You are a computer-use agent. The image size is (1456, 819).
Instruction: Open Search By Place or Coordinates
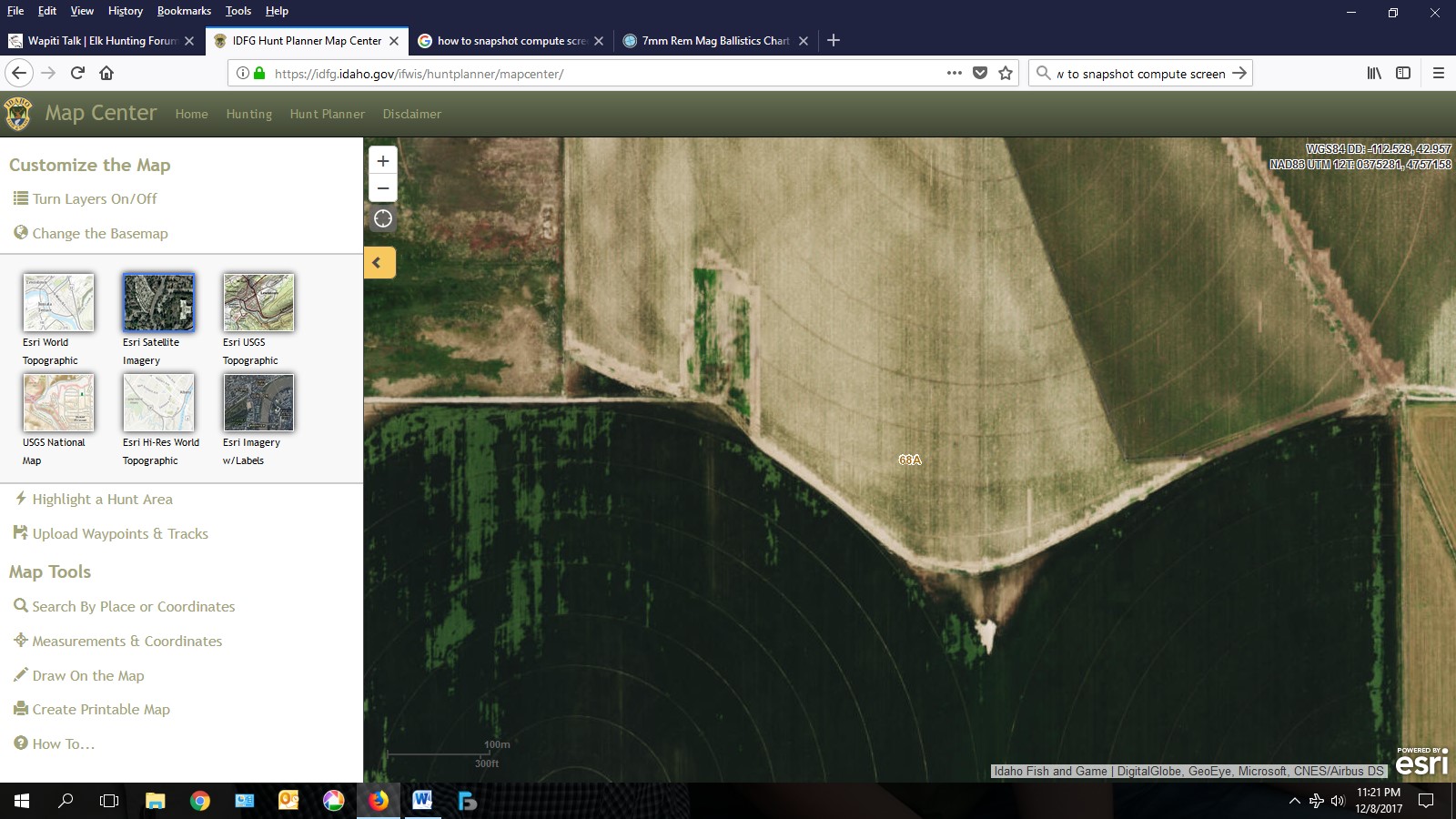pos(124,606)
